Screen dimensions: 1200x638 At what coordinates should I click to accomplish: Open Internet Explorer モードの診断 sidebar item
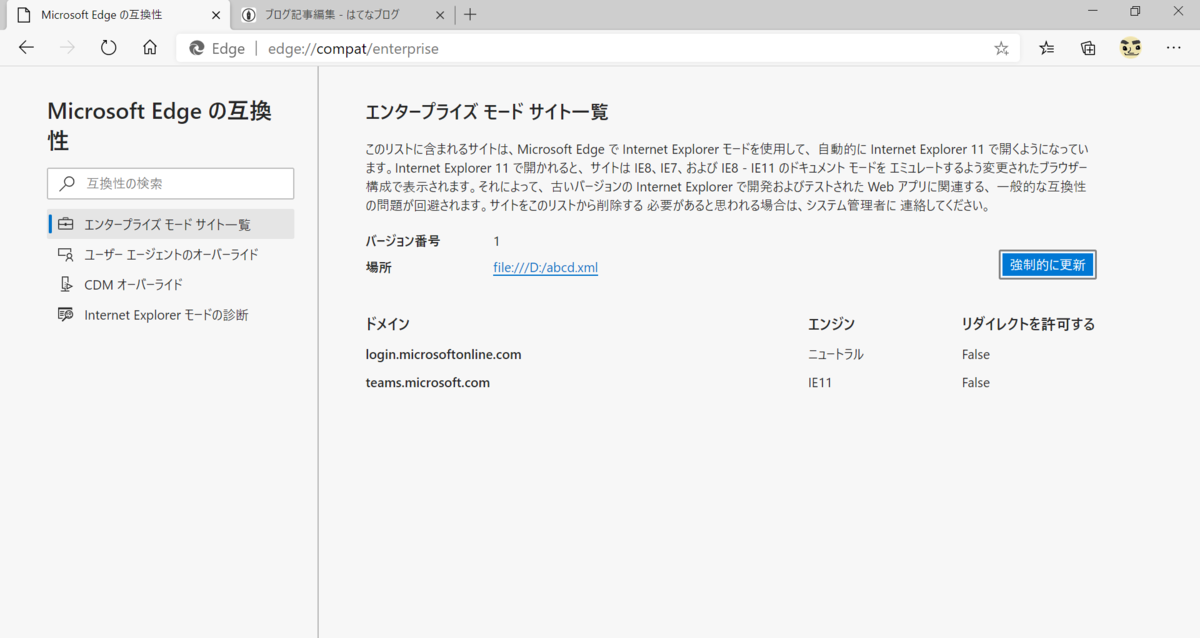[171, 314]
